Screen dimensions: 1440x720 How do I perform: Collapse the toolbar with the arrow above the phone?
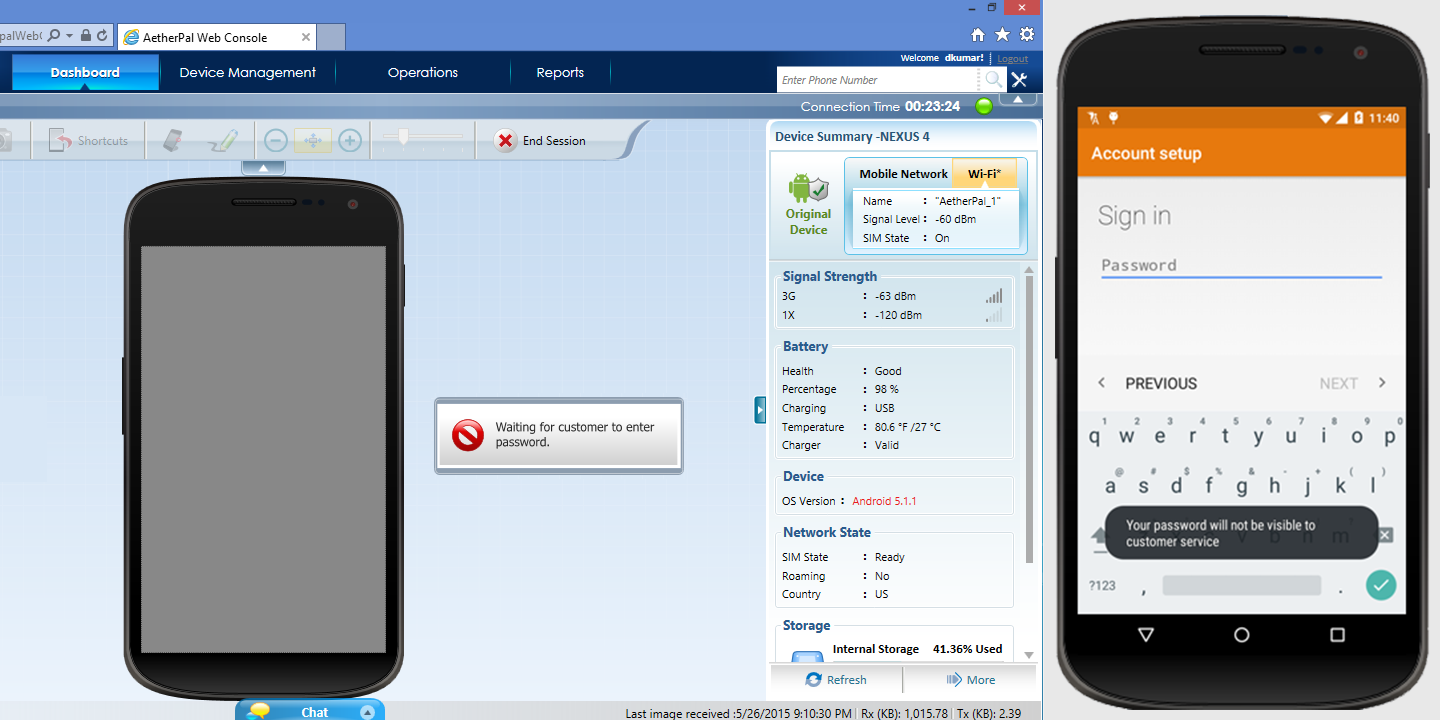tap(263, 167)
